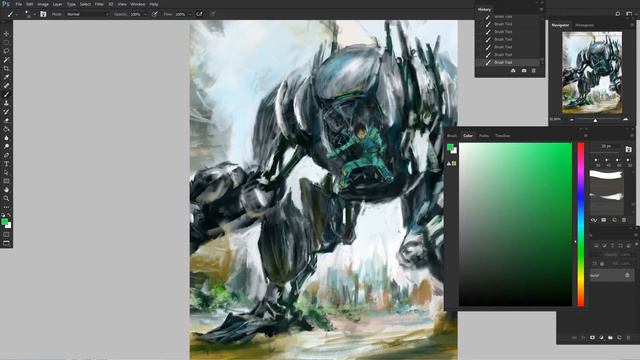Open the workspace switcher
Viewport: 640px width, 360px height.
click(x=629, y=14)
